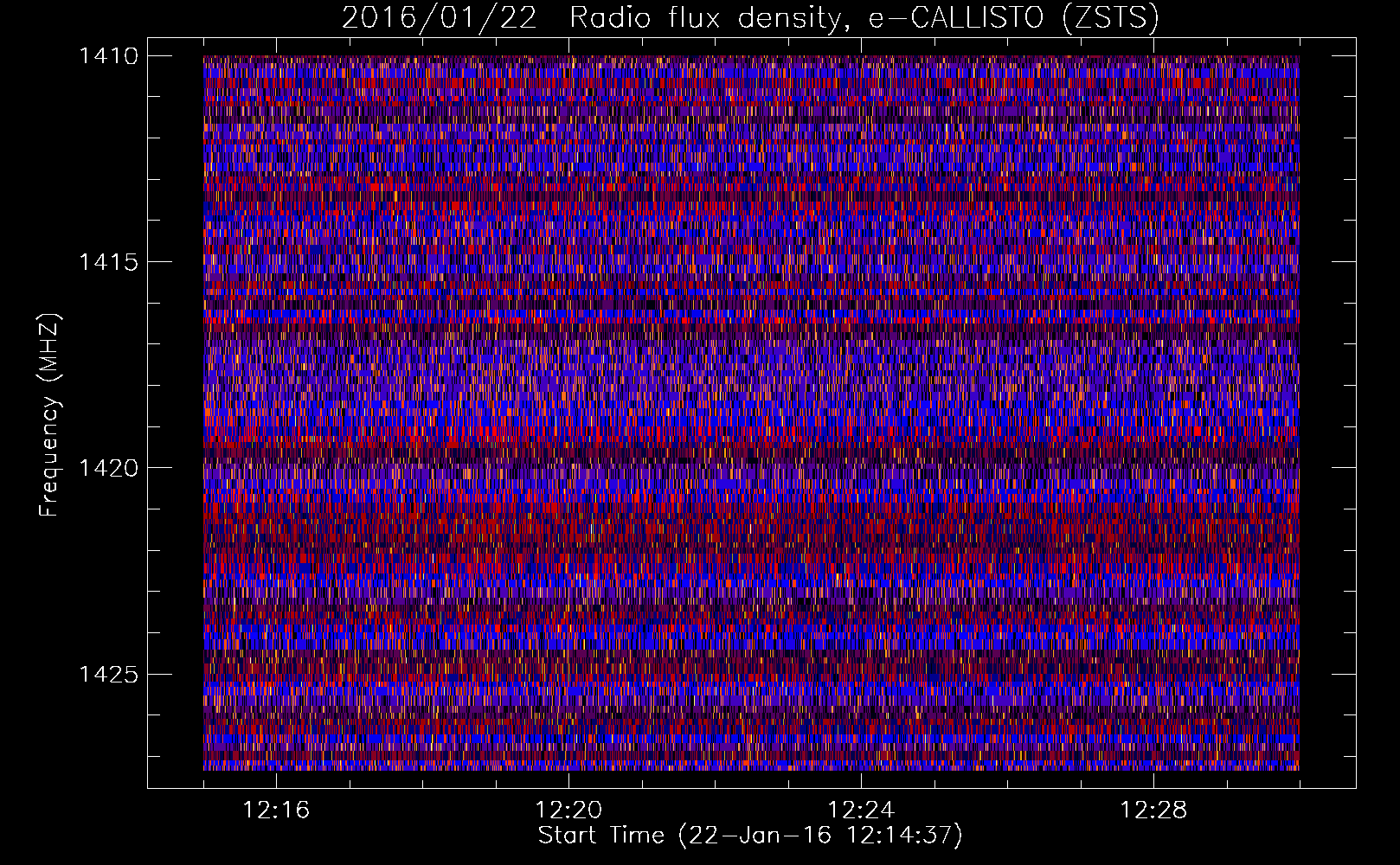Click the 1410 frequency axis label

coord(108,56)
